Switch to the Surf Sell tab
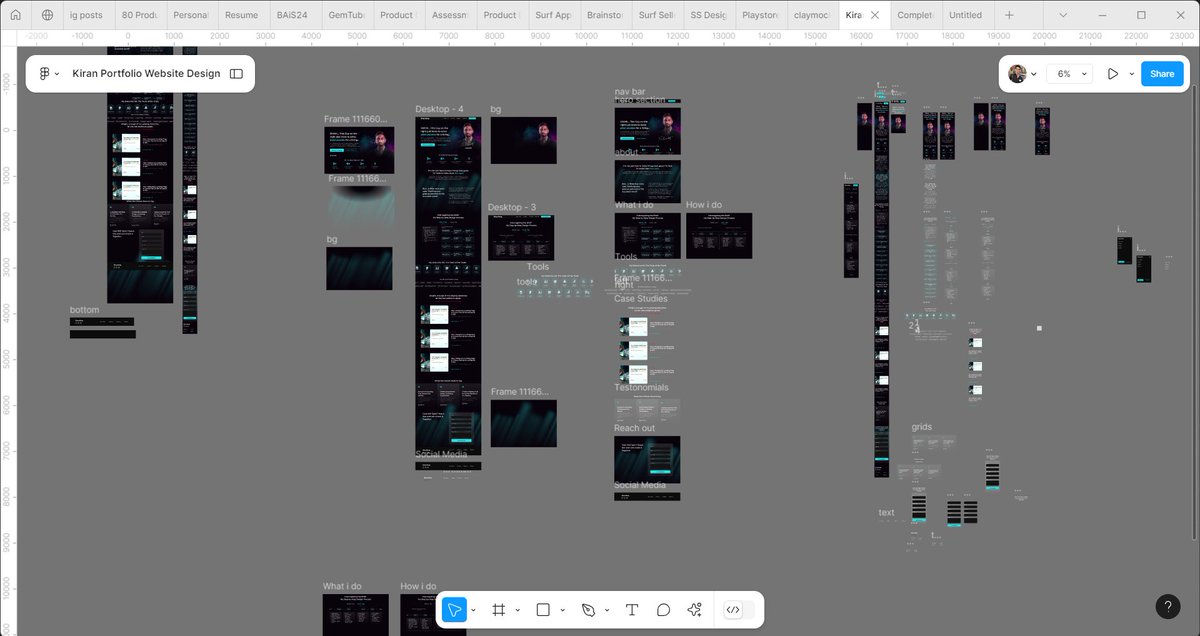The width and height of the screenshot is (1200, 636). pyautogui.click(x=656, y=15)
